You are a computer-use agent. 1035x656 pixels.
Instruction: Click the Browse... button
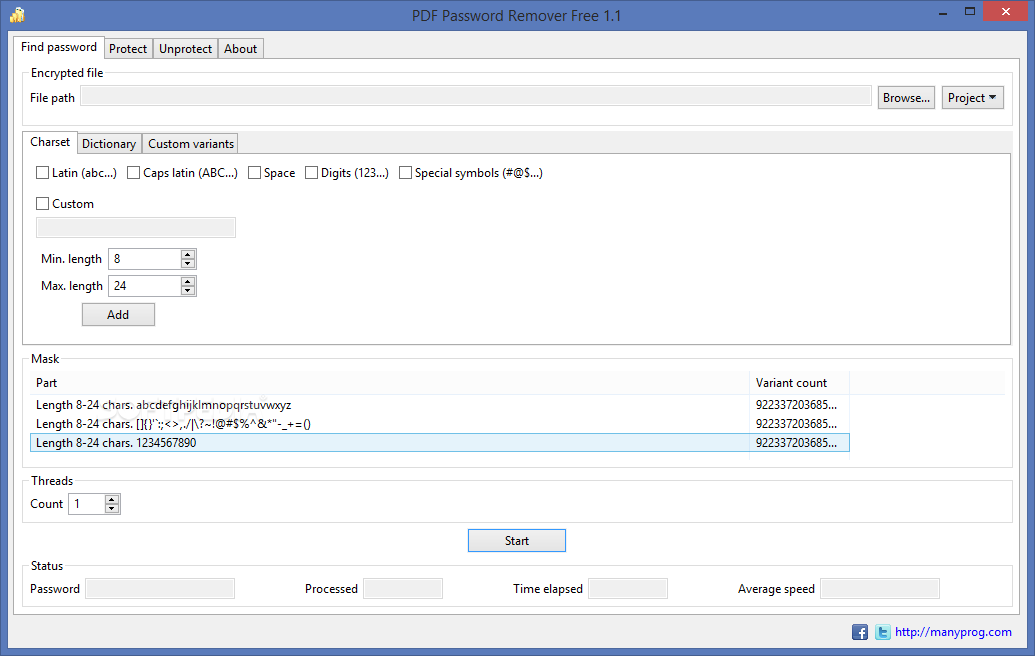click(906, 98)
